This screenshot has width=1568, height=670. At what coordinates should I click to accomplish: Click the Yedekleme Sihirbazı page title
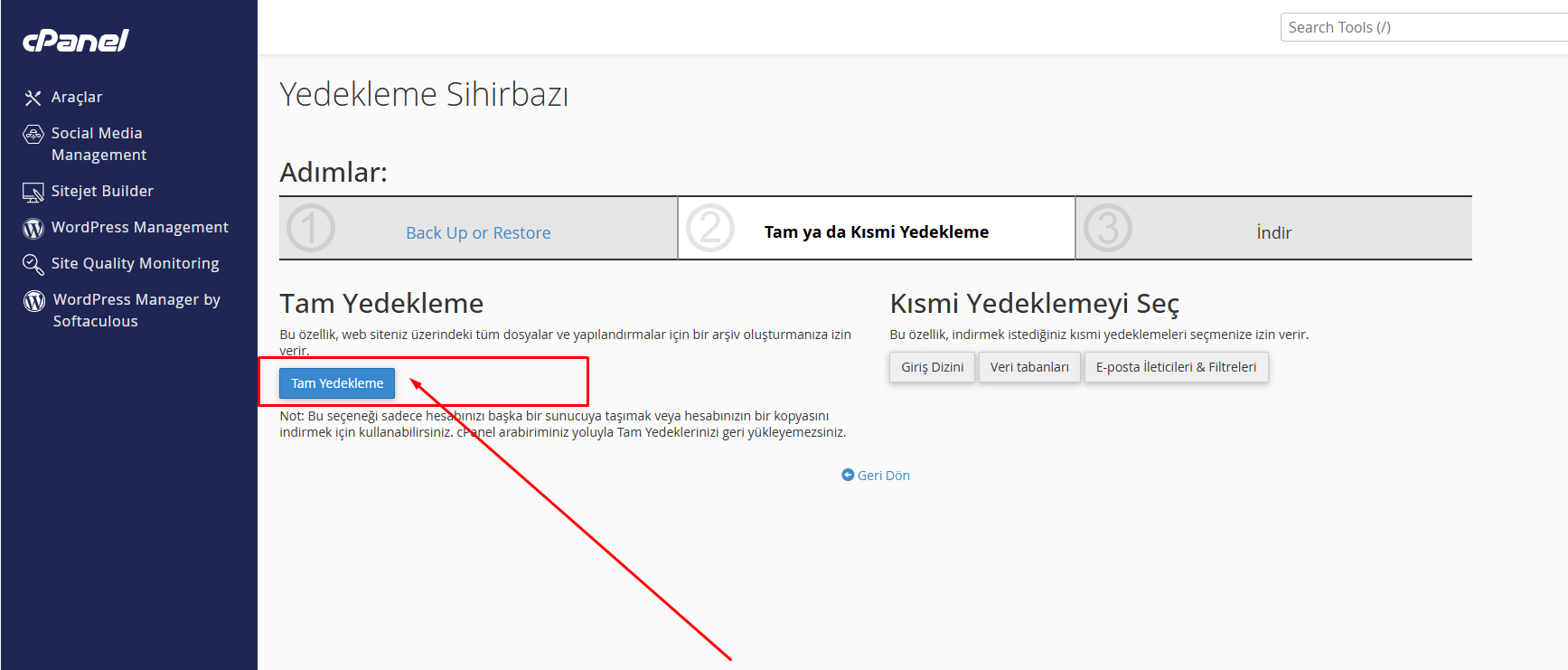(424, 94)
